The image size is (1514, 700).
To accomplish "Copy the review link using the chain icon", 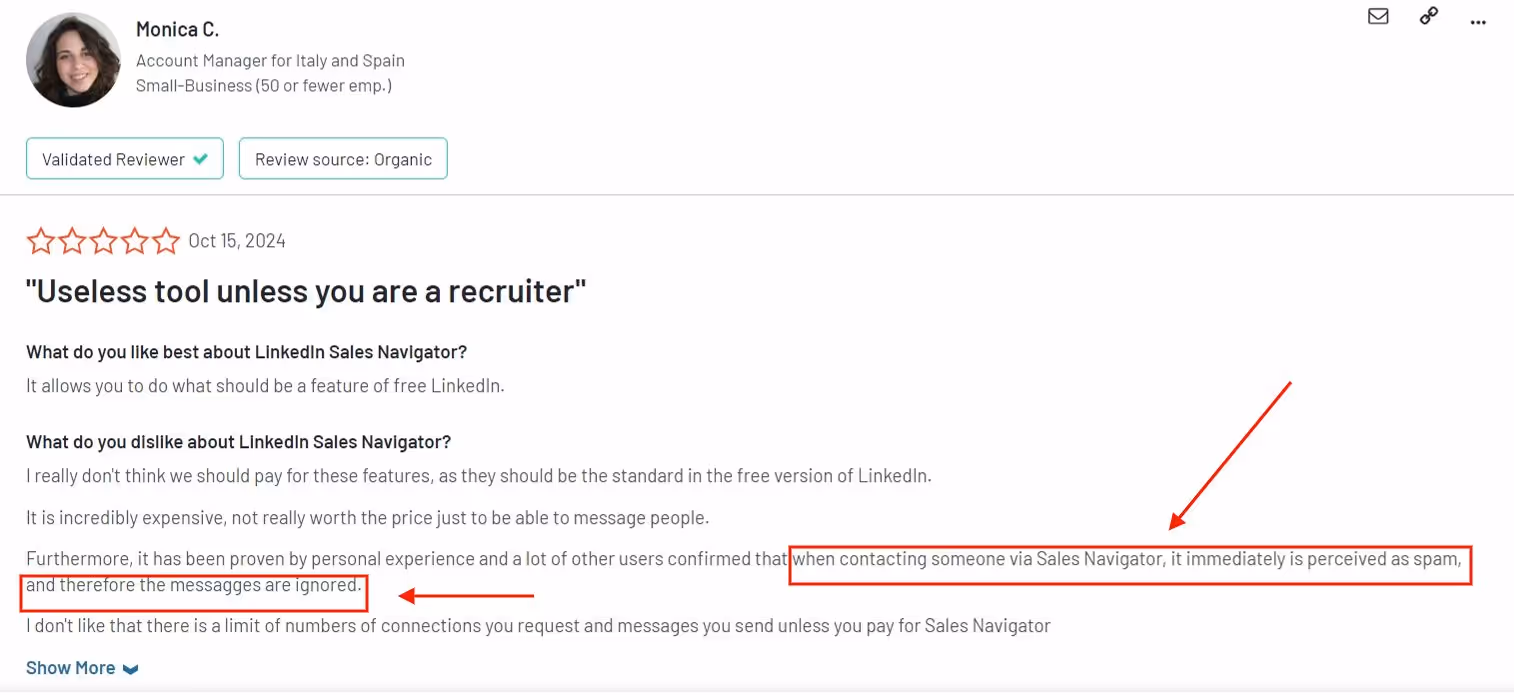I will pyautogui.click(x=1428, y=16).
